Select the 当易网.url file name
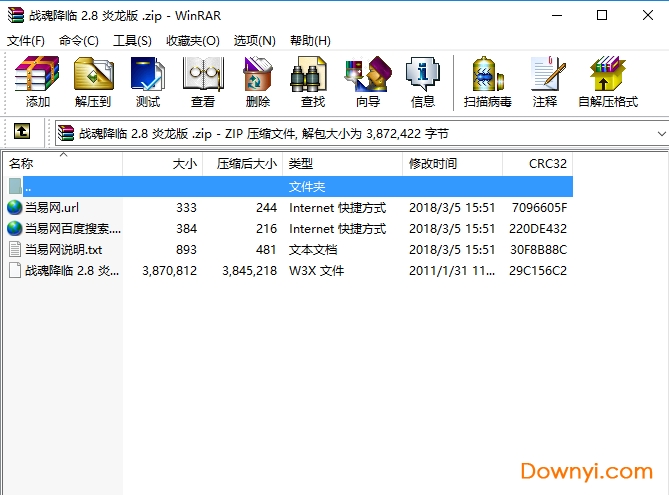 click(x=52, y=207)
